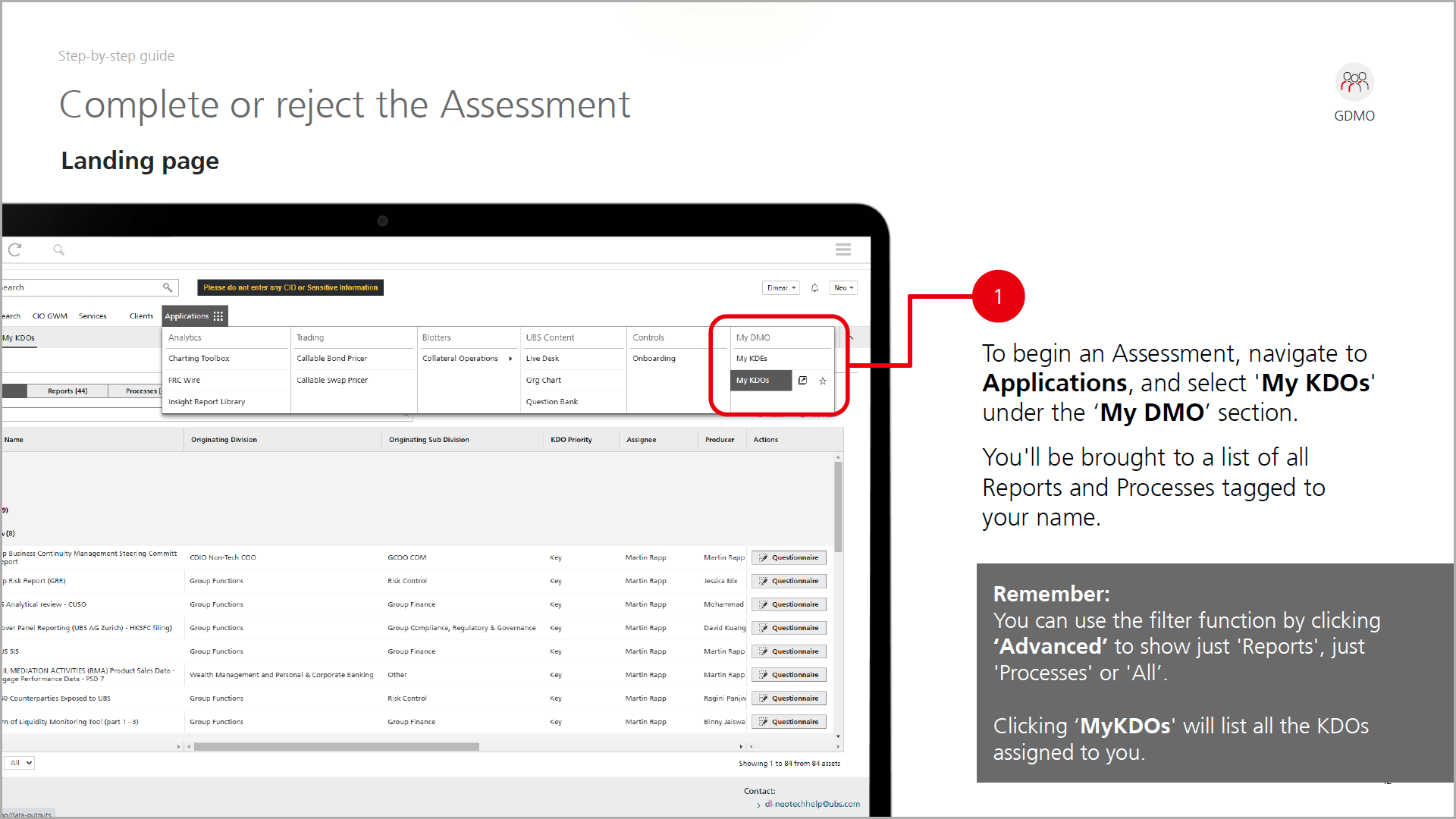Click Questionnaire button for Risk Report row
The width and height of the screenshot is (1456, 819).
[x=789, y=581]
